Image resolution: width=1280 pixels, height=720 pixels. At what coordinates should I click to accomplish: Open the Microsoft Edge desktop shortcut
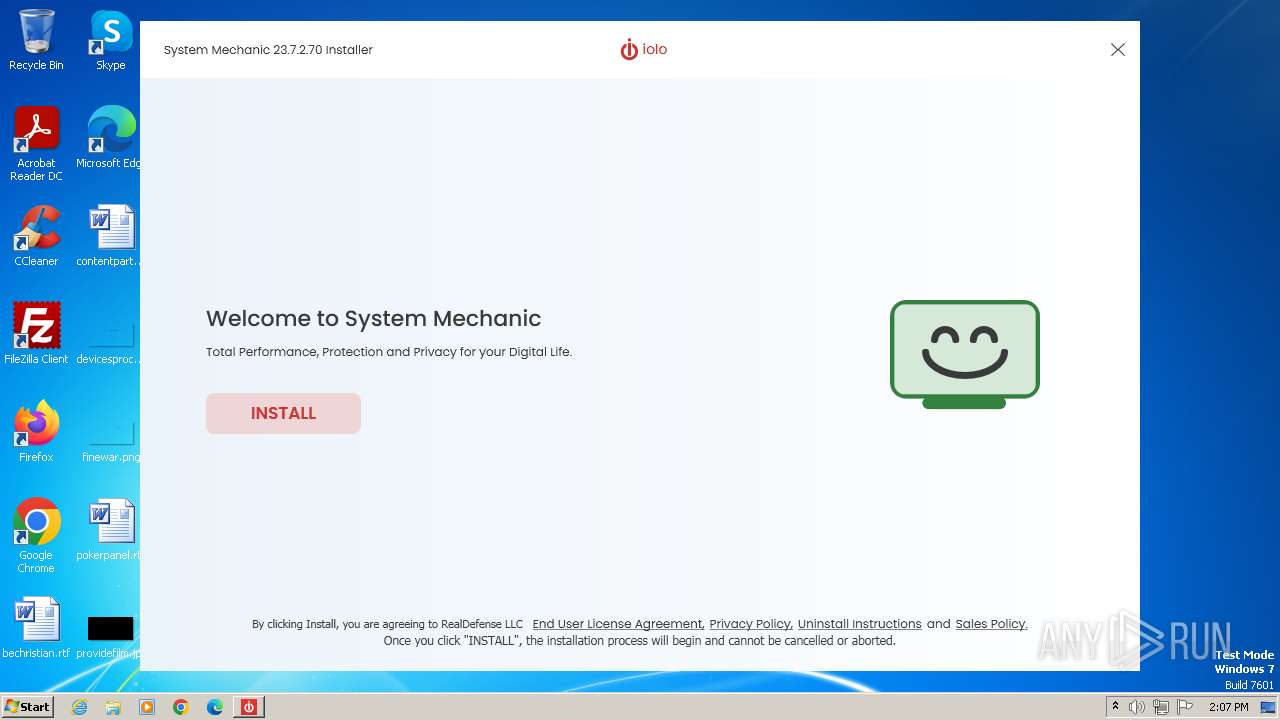[x=110, y=138]
